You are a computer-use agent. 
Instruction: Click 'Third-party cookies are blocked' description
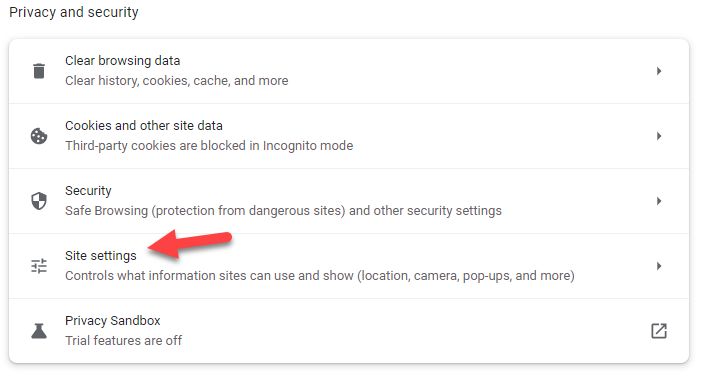(209, 146)
